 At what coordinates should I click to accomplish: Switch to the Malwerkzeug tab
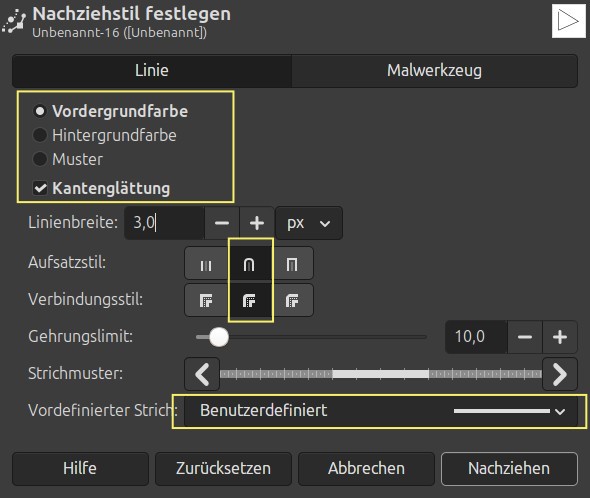[435, 70]
